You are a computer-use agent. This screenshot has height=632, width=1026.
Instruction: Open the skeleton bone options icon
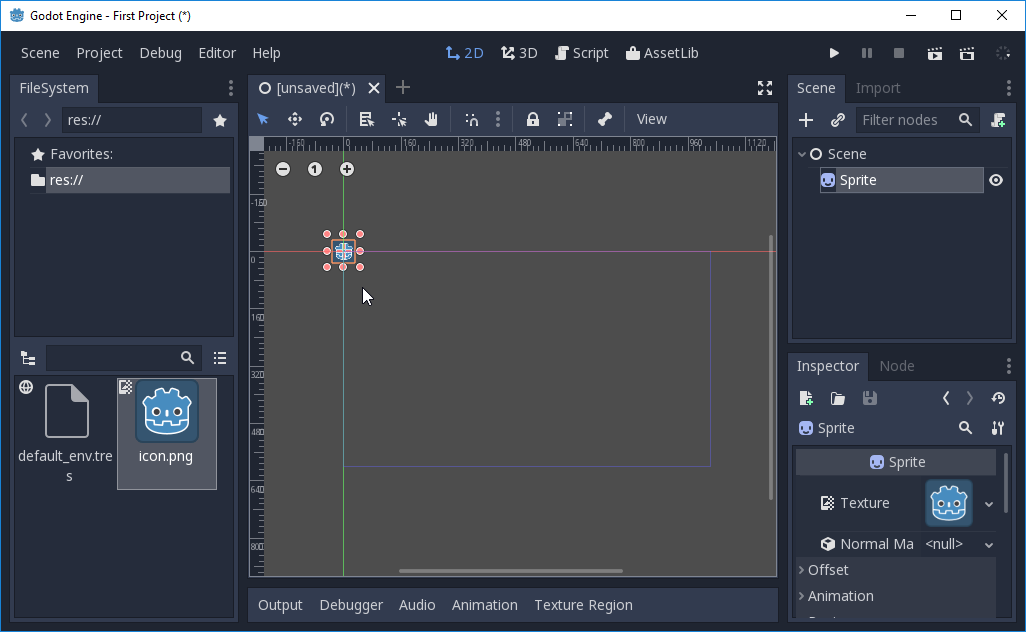[x=604, y=119]
